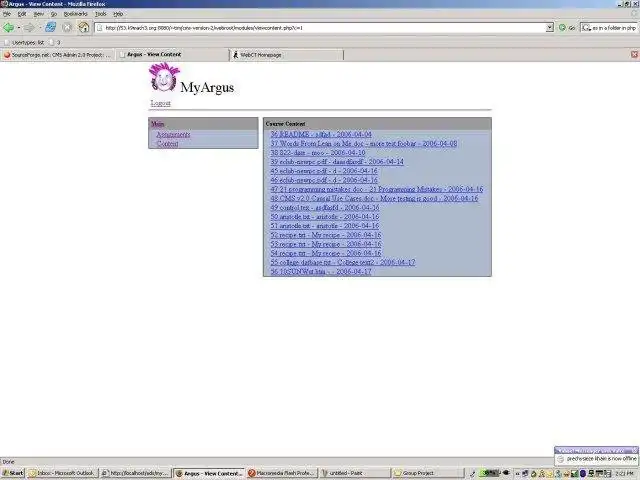
Task: Open content item 46 pdf link
Action: coord(324,180)
